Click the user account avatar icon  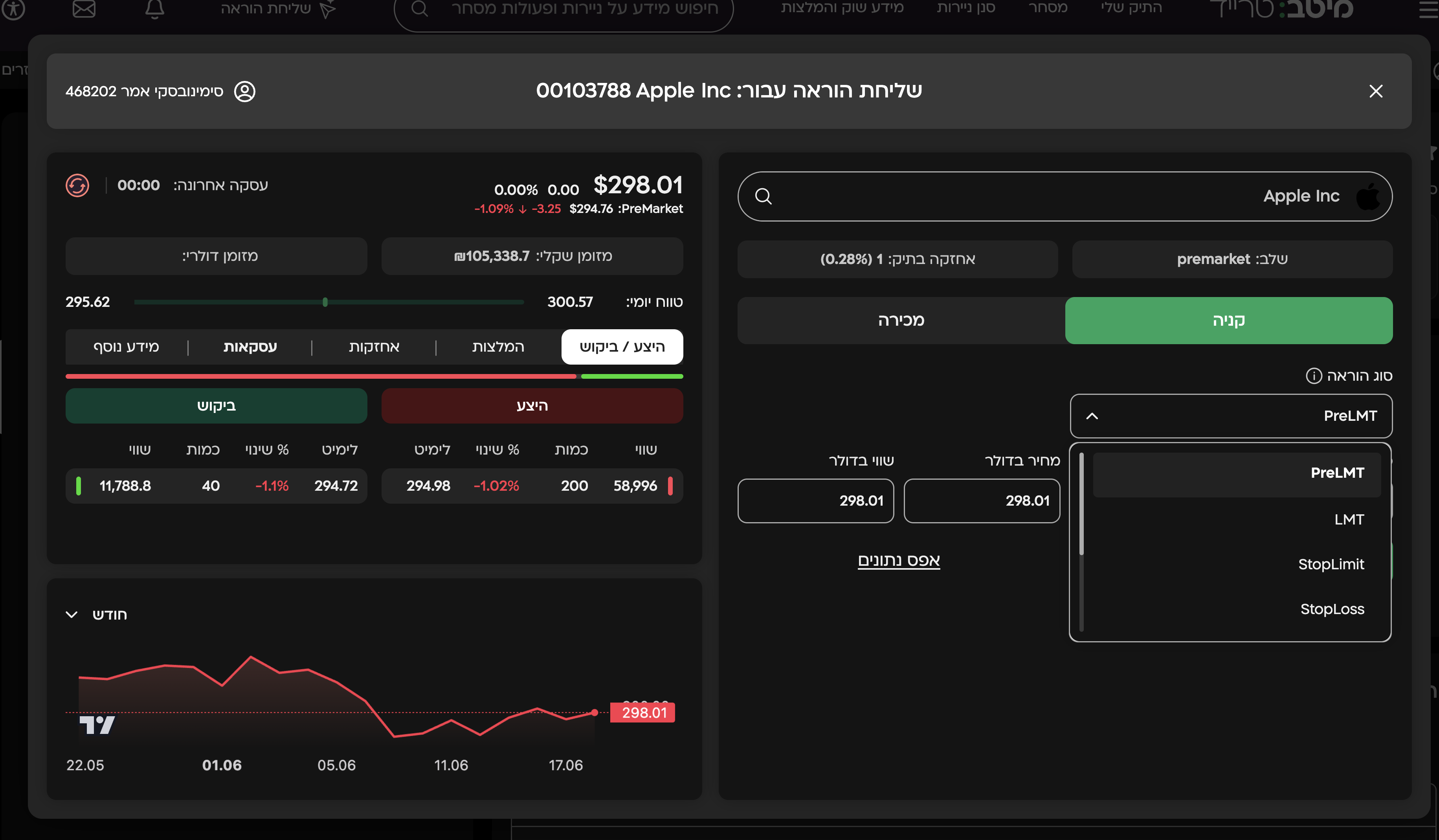pos(245,92)
